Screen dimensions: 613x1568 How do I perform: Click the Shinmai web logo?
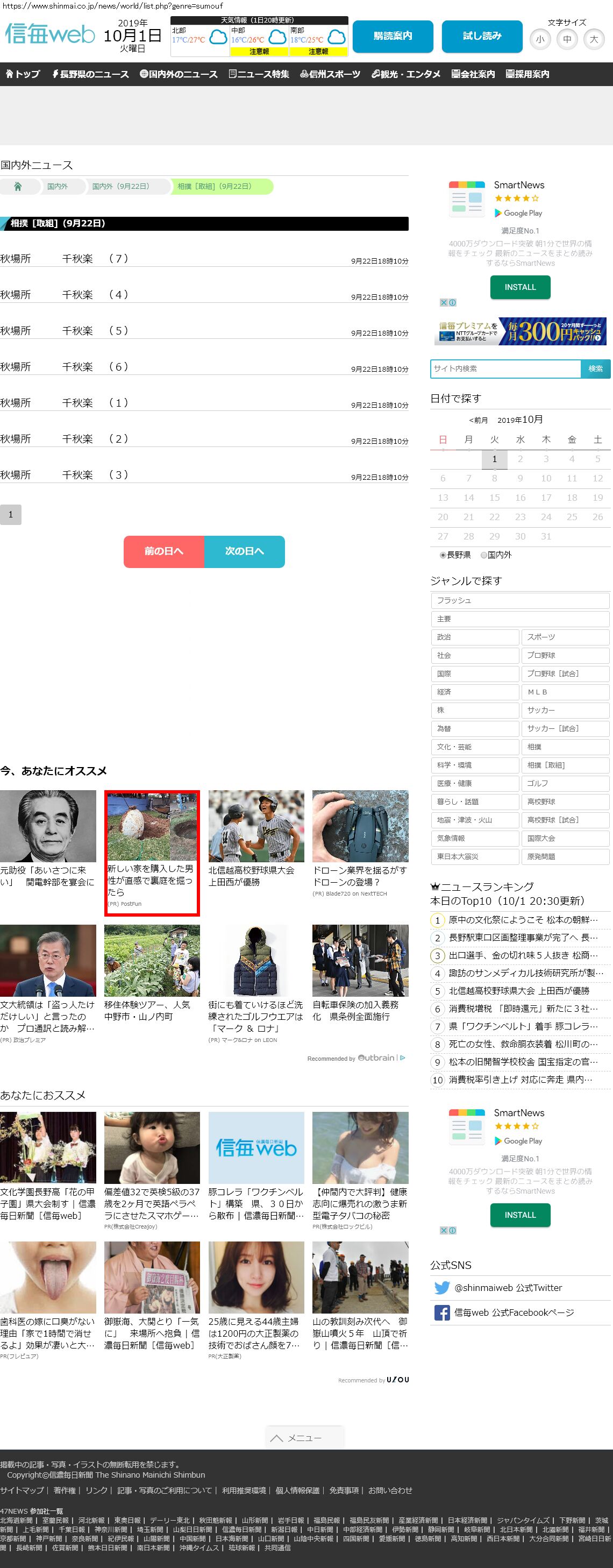(x=50, y=34)
